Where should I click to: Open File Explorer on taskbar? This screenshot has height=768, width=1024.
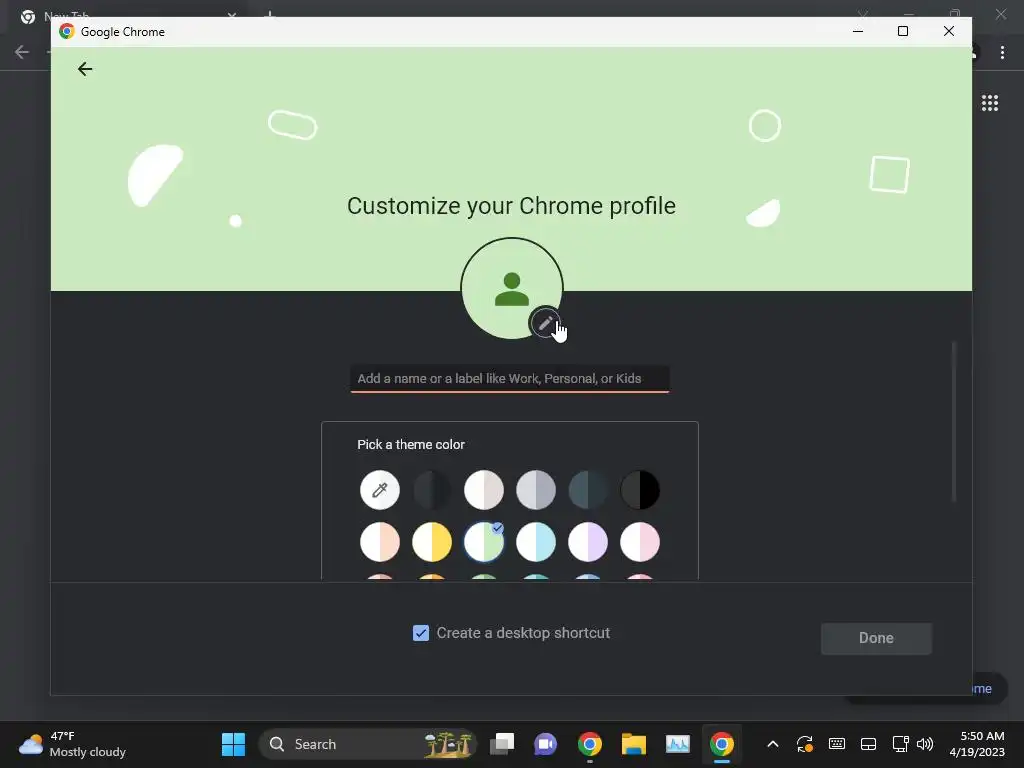633,744
